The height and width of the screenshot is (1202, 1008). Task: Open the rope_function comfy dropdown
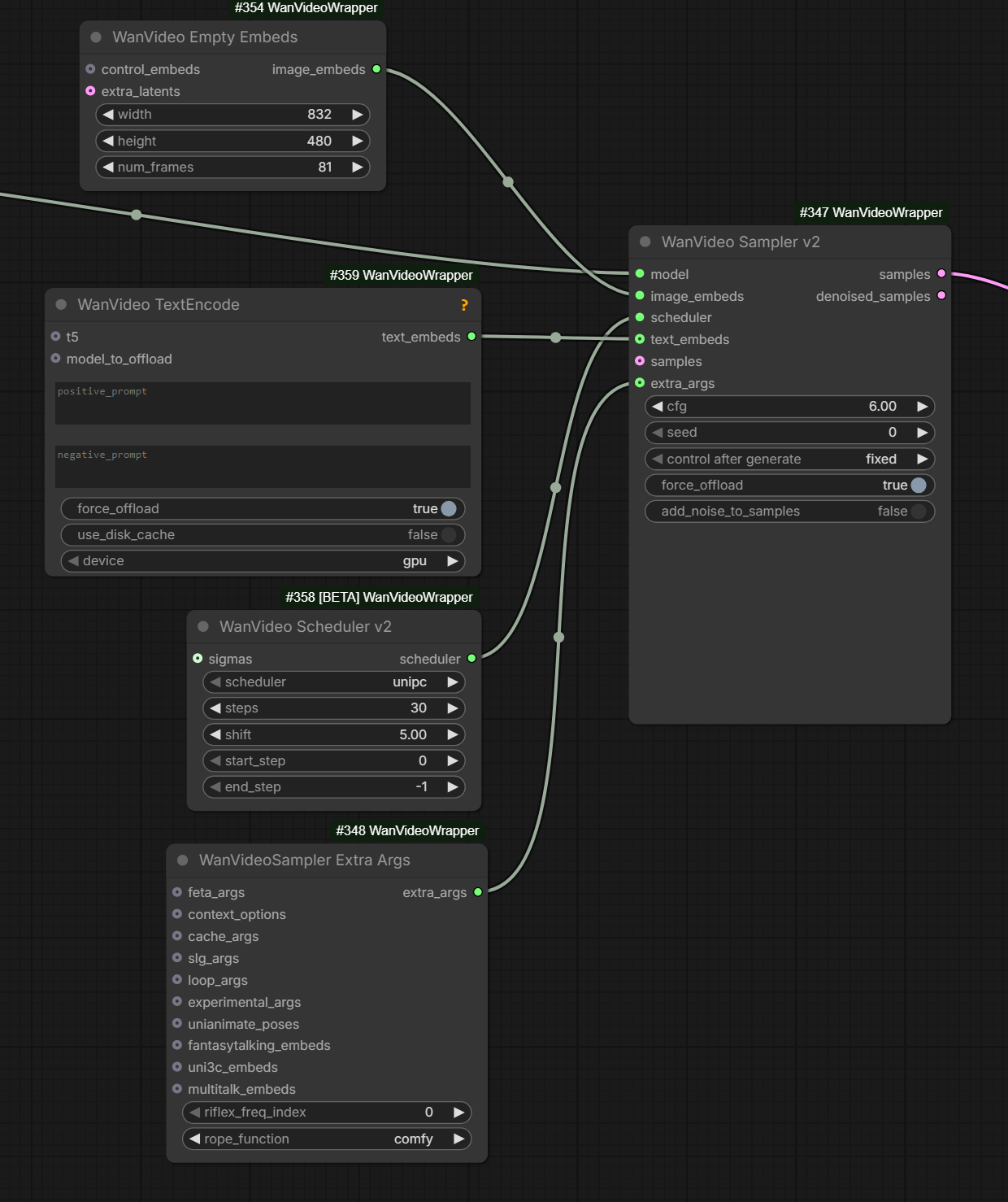(327, 1139)
